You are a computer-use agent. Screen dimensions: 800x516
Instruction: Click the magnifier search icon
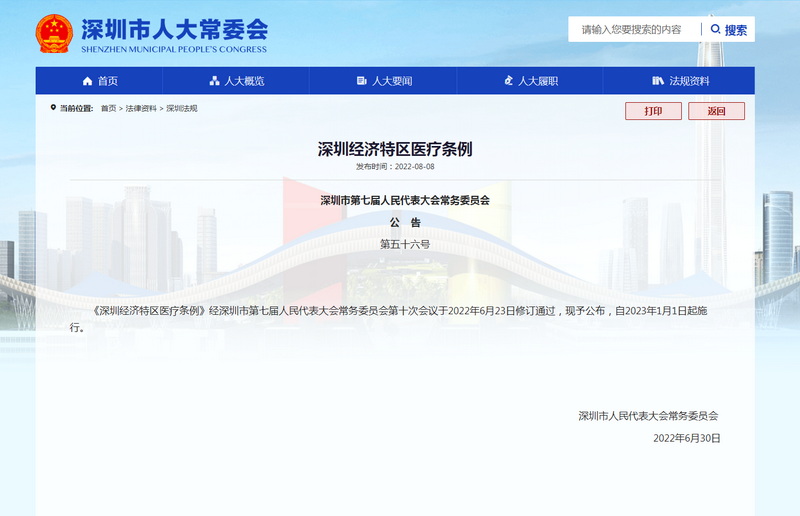pyautogui.click(x=716, y=30)
